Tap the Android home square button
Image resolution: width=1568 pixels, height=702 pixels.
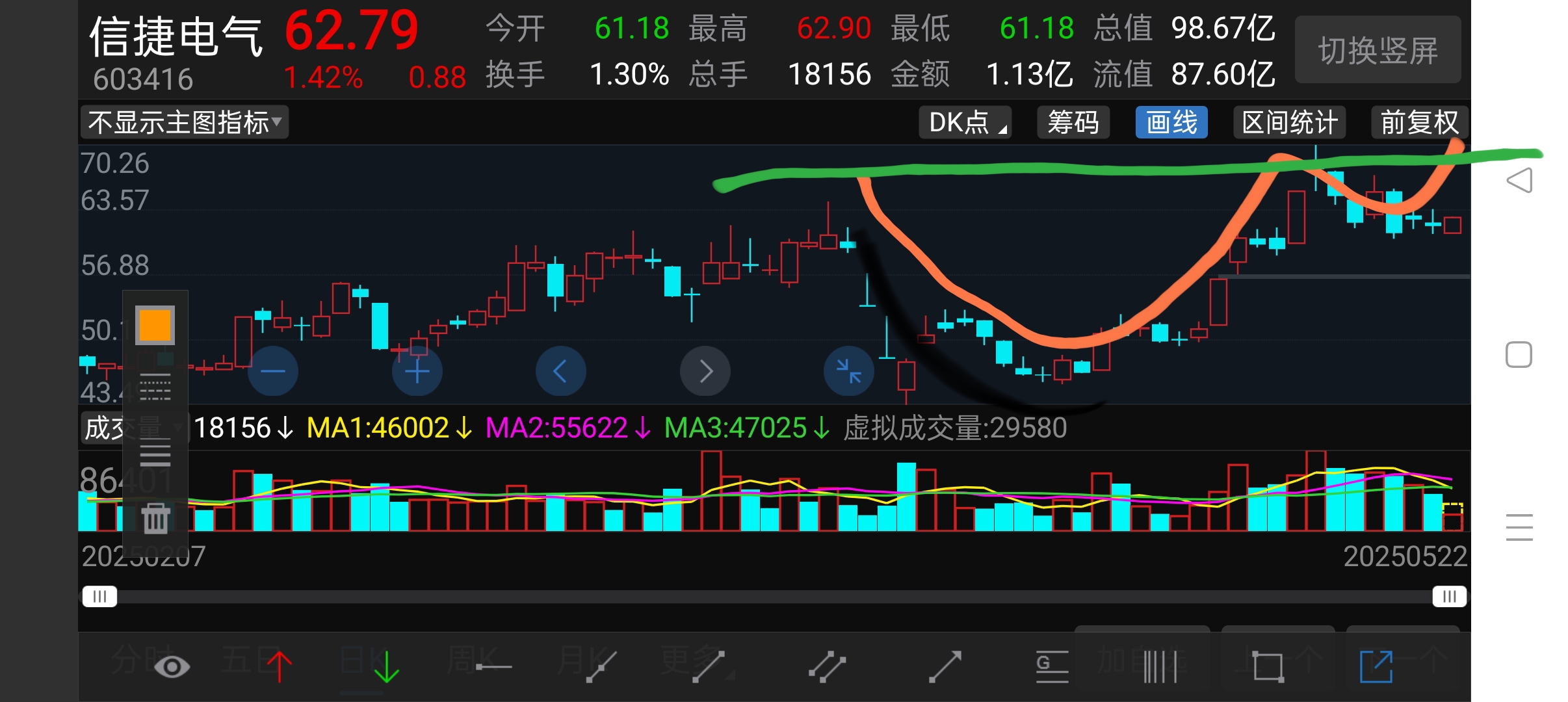[x=1519, y=354]
